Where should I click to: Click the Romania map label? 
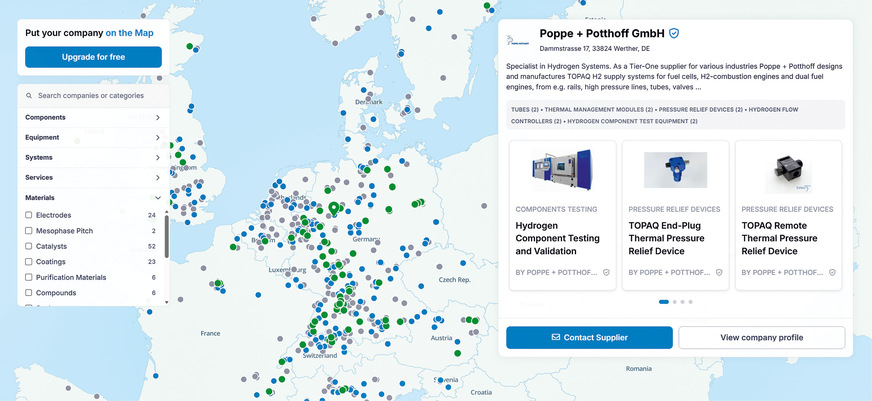[x=638, y=369]
